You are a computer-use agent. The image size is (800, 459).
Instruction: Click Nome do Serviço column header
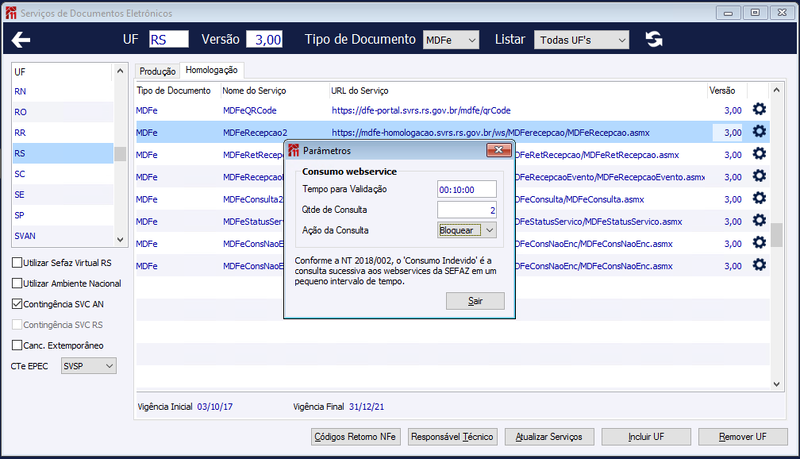254,90
